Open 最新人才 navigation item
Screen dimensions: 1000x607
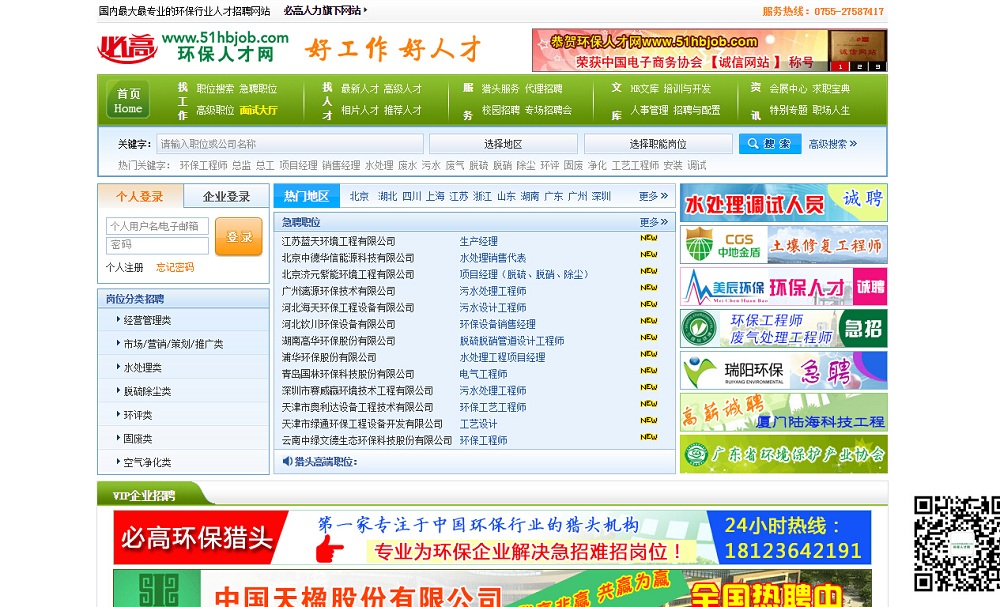pos(360,89)
